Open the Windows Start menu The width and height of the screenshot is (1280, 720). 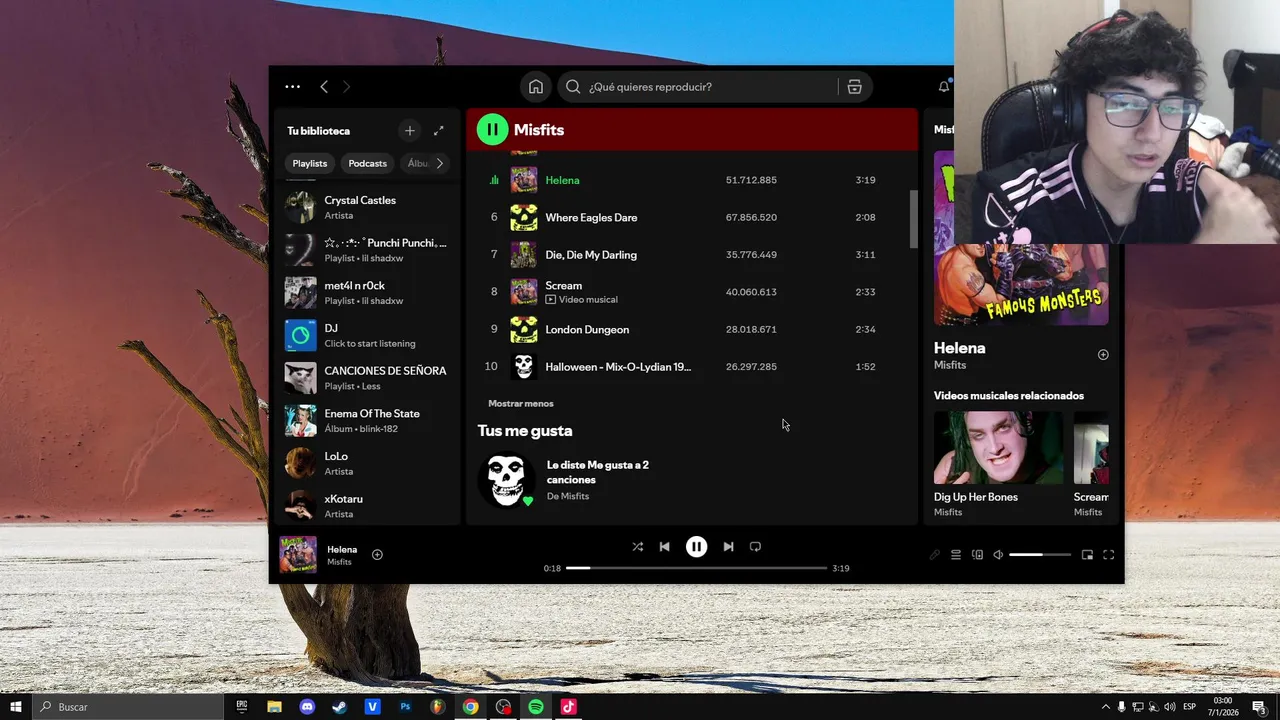[16, 707]
